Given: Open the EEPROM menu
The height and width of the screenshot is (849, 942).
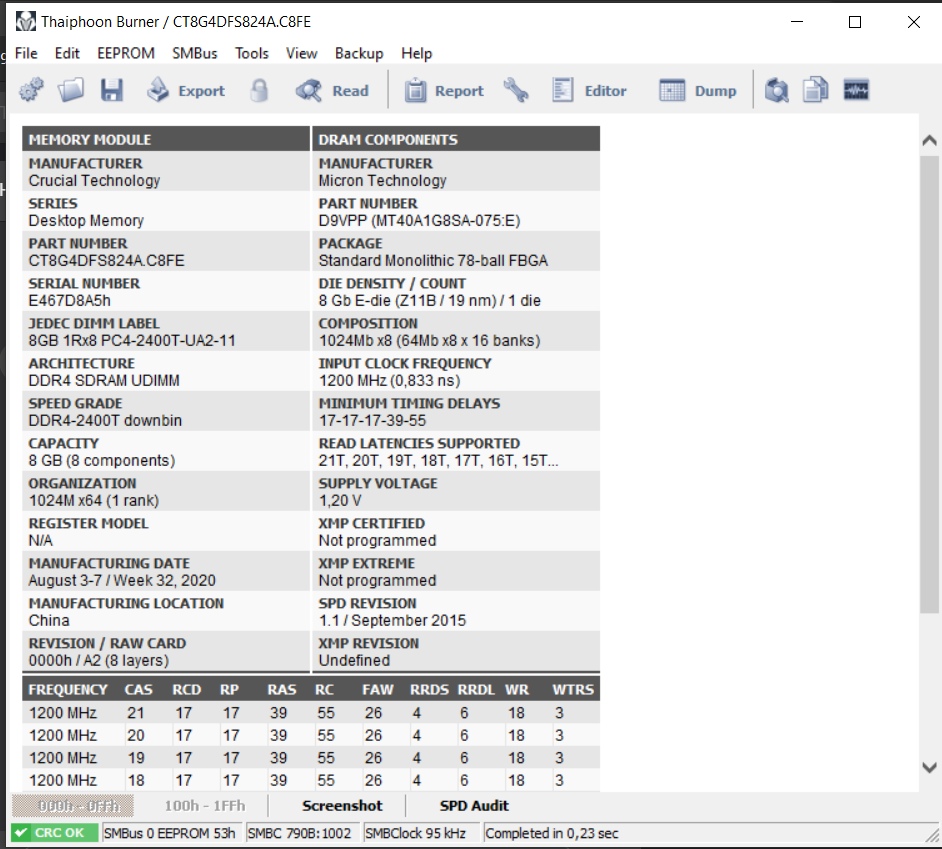Looking at the screenshot, I should 126,53.
